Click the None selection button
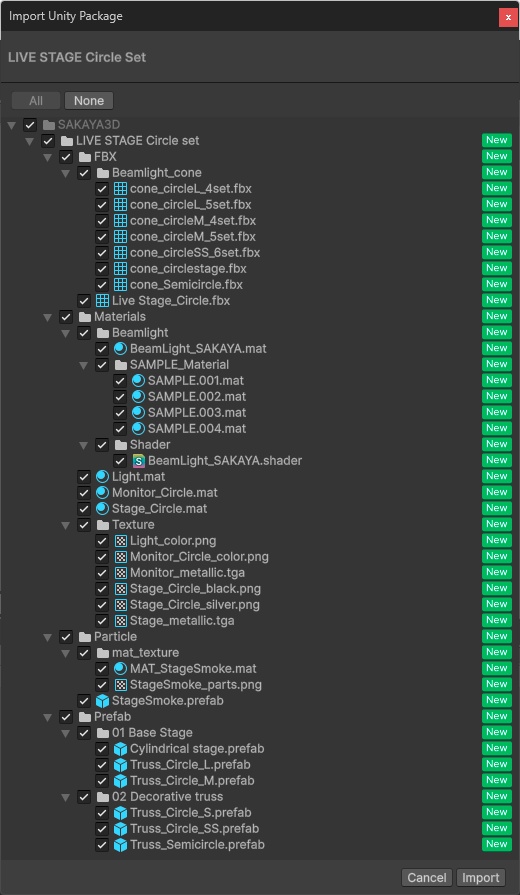The width and height of the screenshot is (520, 895). (88, 101)
